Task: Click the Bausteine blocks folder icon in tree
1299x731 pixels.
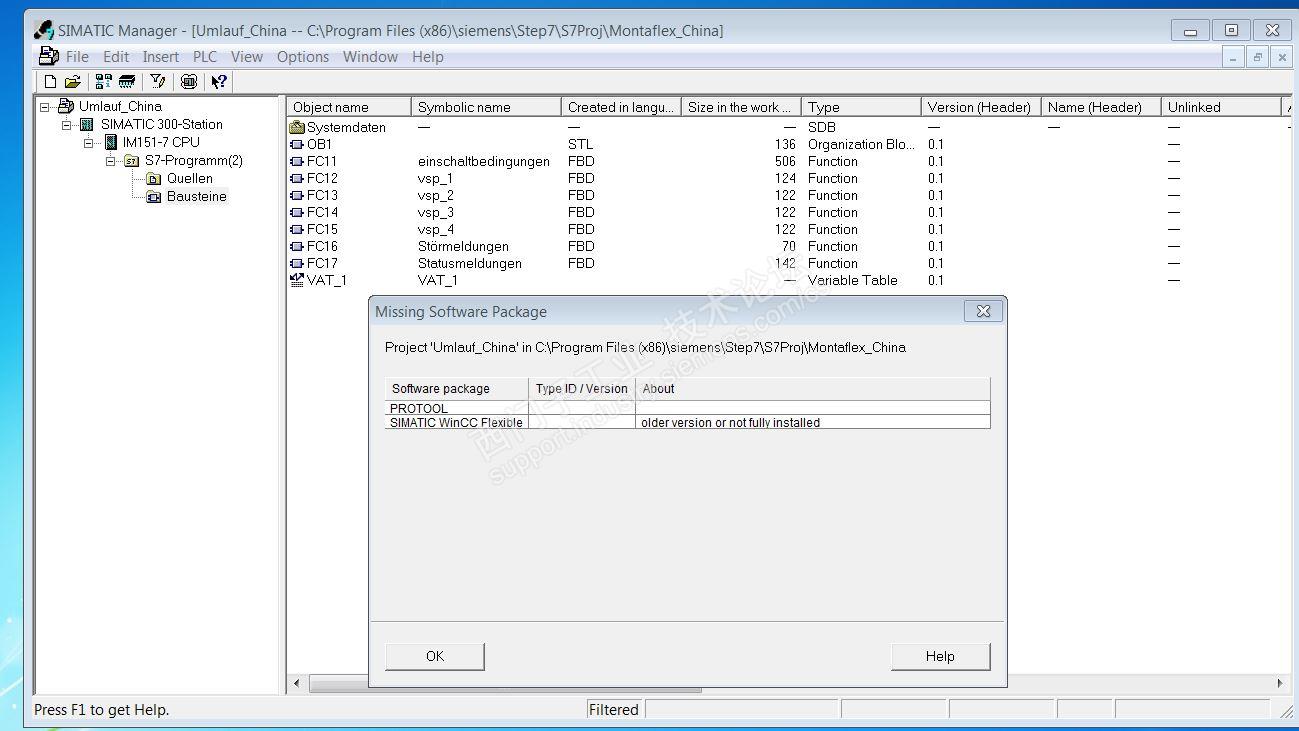Action: click(153, 197)
